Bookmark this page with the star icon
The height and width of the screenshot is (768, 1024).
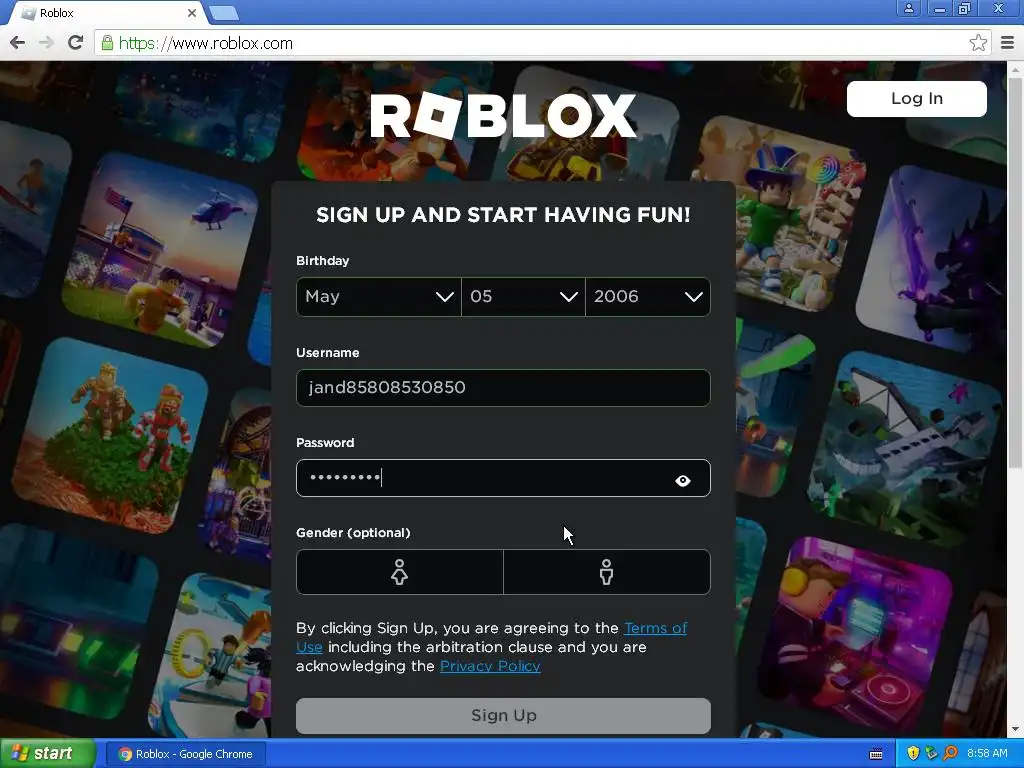[978, 43]
